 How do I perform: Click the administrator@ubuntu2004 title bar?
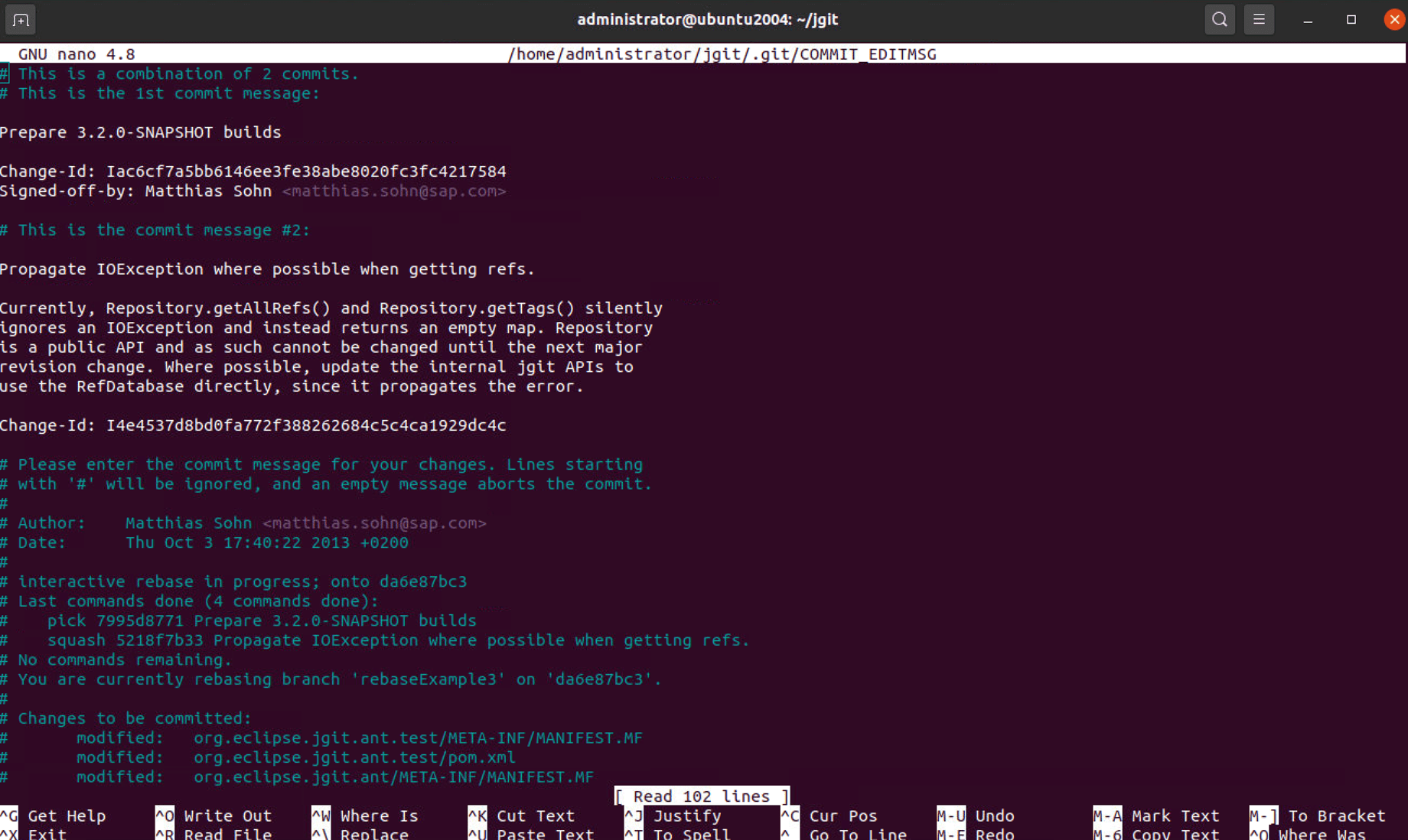tap(707, 19)
